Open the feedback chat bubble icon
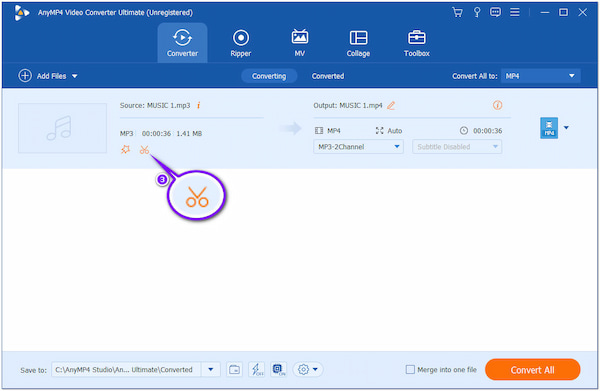This screenshot has height=391, width=600. pos(495,13)
